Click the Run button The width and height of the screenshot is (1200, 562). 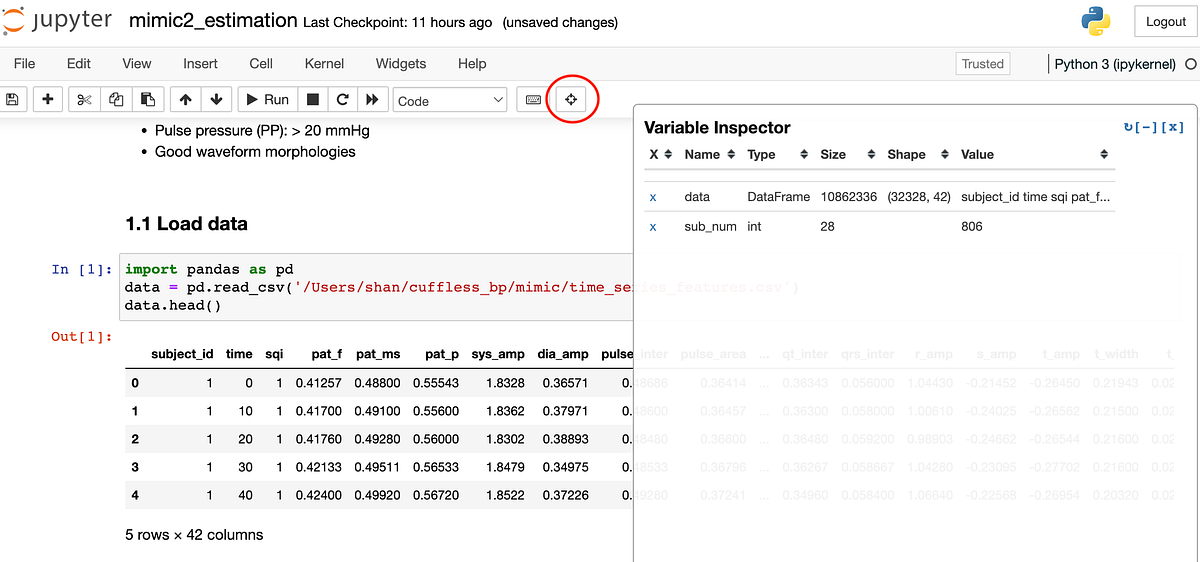266,100
